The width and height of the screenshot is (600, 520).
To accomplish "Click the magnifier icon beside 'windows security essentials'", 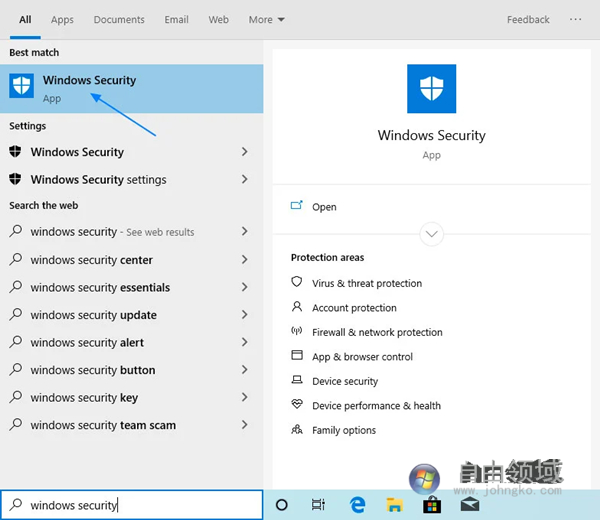I will [x=16, y=287].
